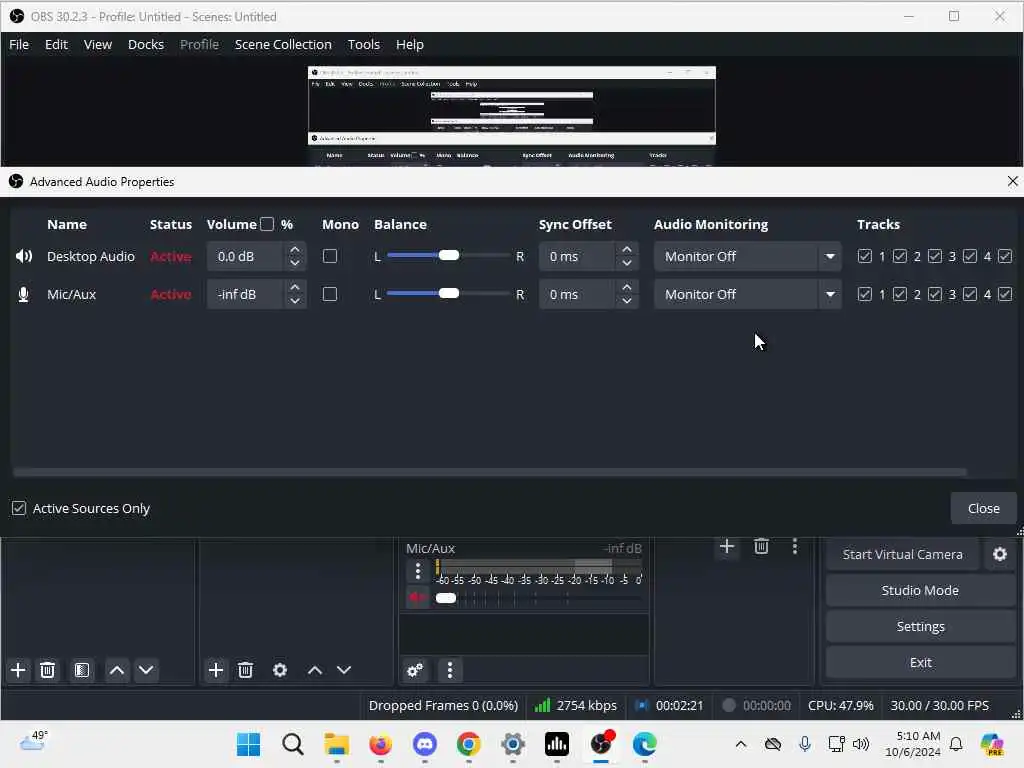The image size is (1024, 768).
Task: Toggle Active Sources Only checkbox
Action: pyautogui.click(x=19, y=508)
